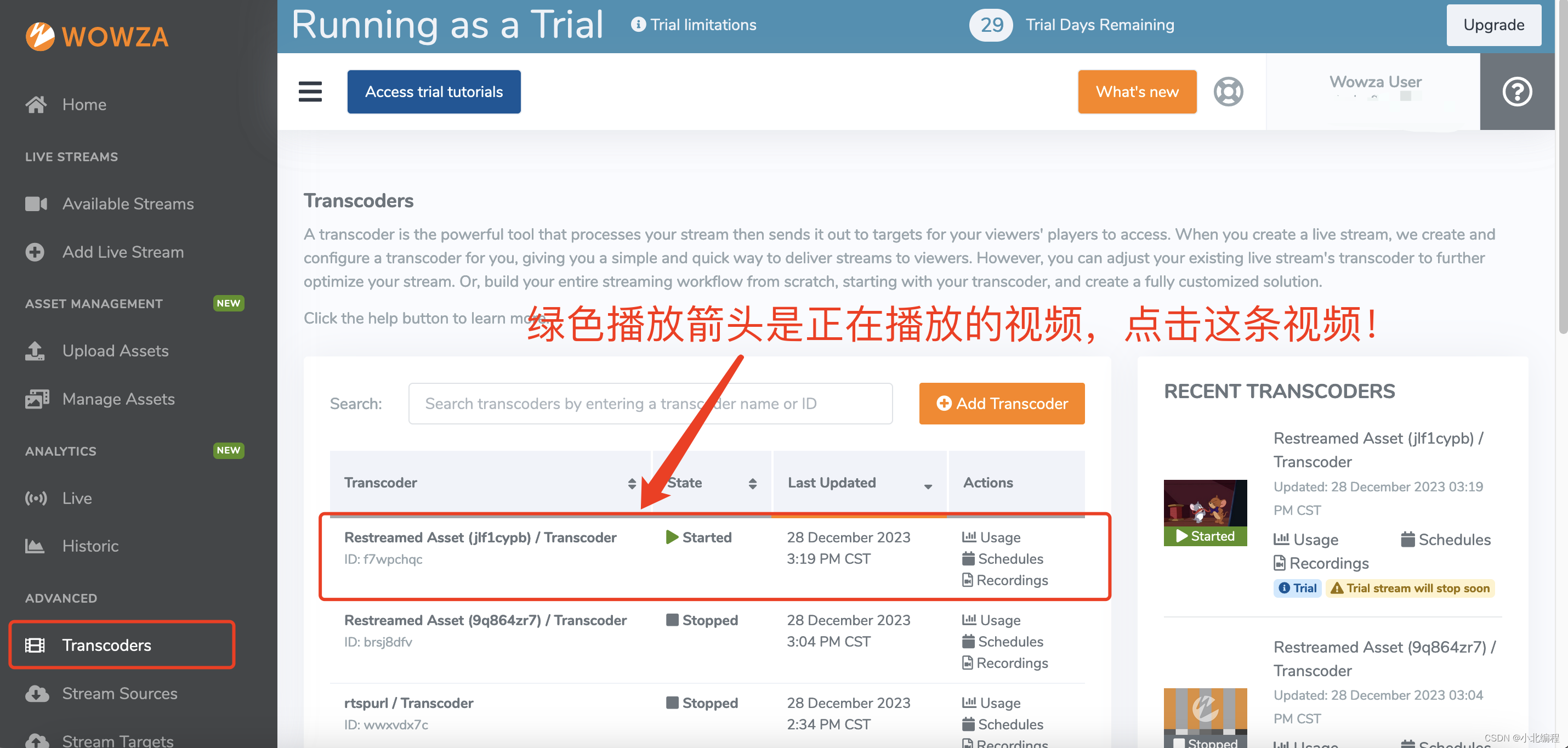Click the Transcoders film icon
The width and height of the screenshot is (1568, 748).
35,645
